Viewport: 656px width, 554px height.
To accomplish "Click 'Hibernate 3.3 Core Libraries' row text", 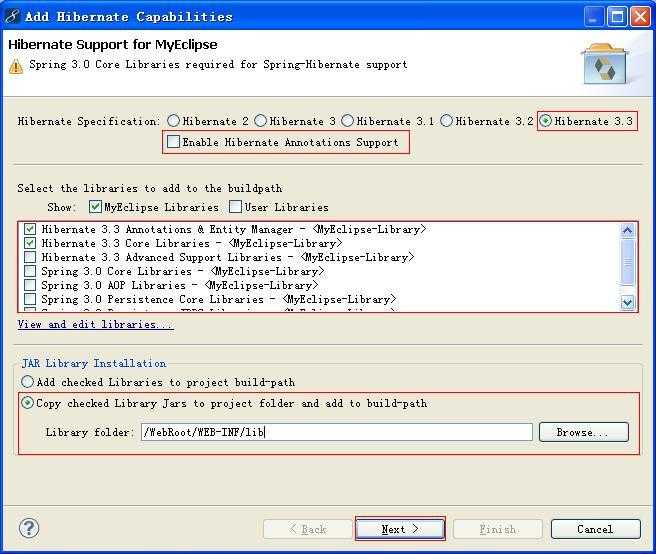I will pyautogui.click(x=192, y=243).
